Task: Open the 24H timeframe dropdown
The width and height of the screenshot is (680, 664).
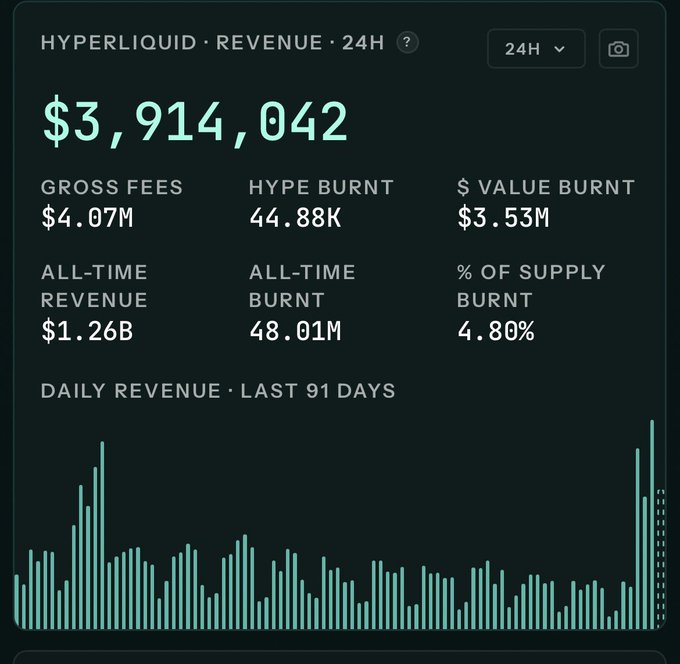Action: (536, 49)
